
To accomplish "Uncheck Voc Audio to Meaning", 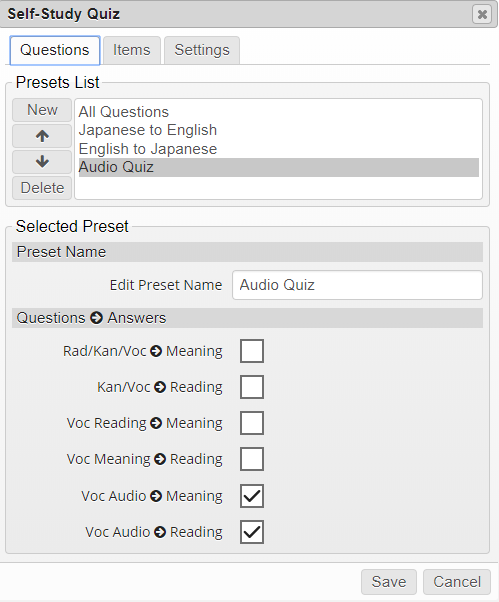I will coord(252,496).
